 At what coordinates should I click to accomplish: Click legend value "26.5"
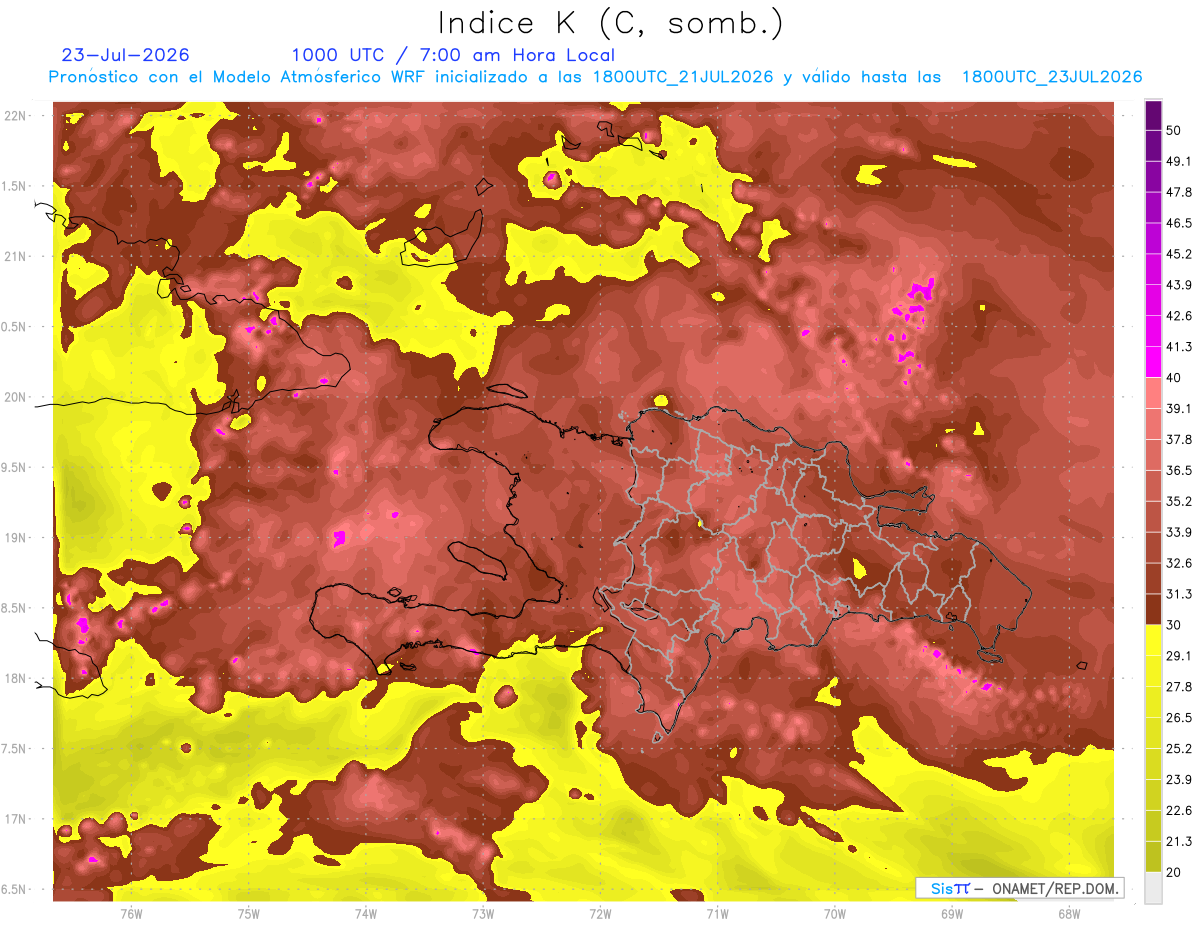click(1179, 717)
